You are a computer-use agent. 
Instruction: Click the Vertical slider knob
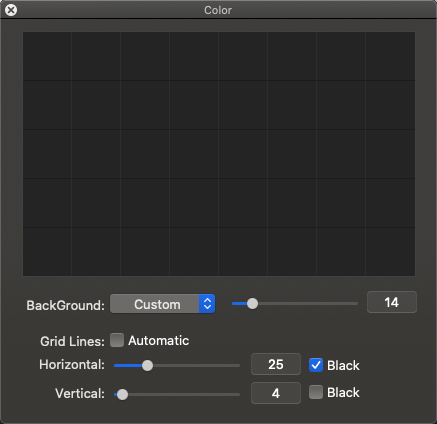[122, 394]
